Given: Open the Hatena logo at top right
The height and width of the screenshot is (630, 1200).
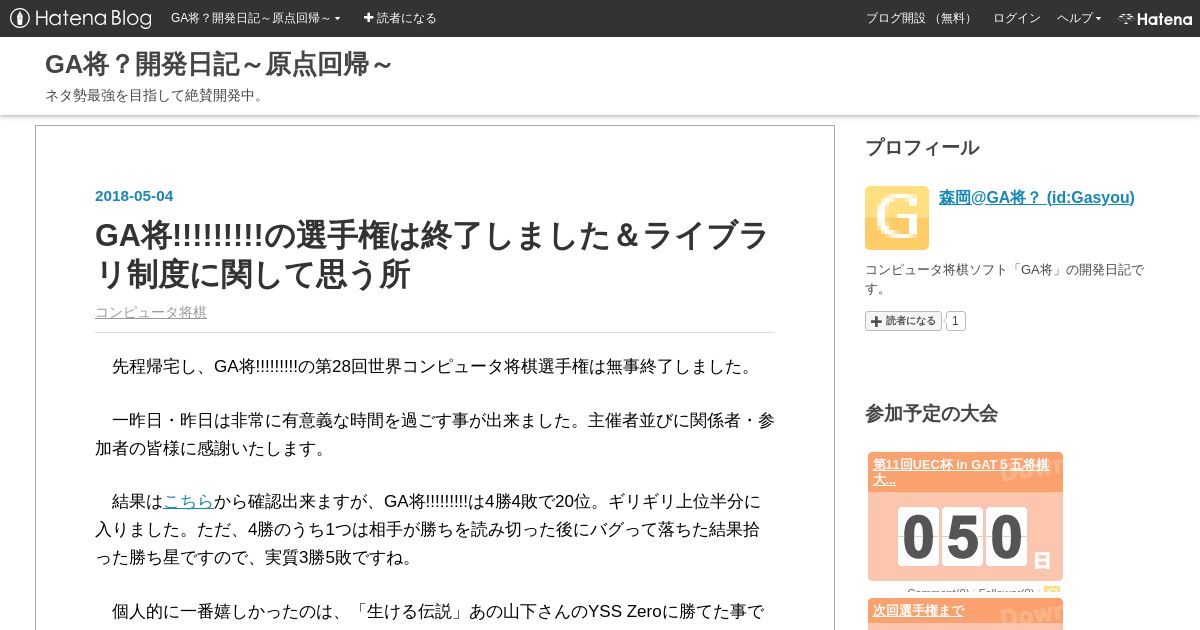Looking at the screenshot, I should coord(1155,18).
